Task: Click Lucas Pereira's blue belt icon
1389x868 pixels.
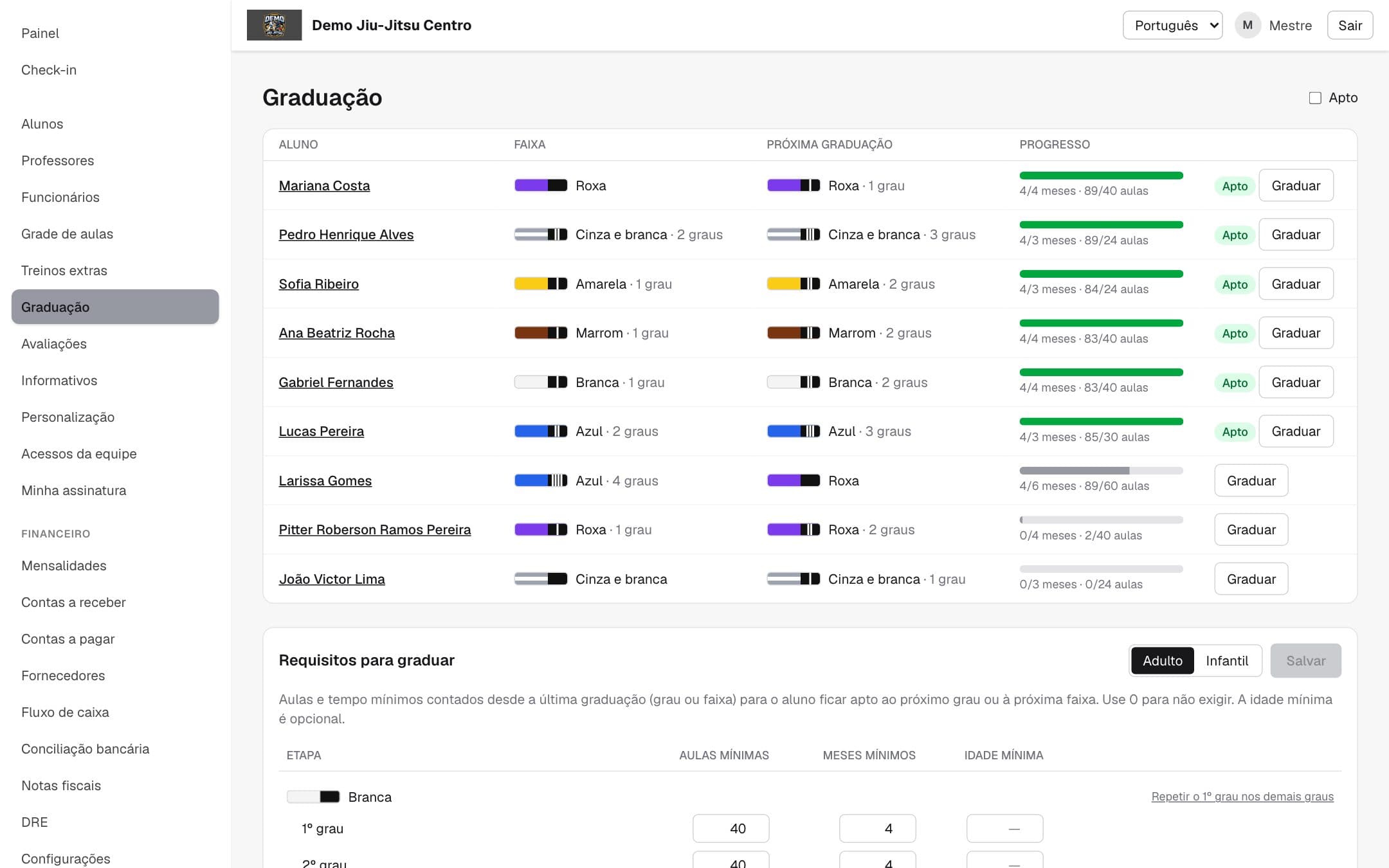Action: [x=541, y=431]
